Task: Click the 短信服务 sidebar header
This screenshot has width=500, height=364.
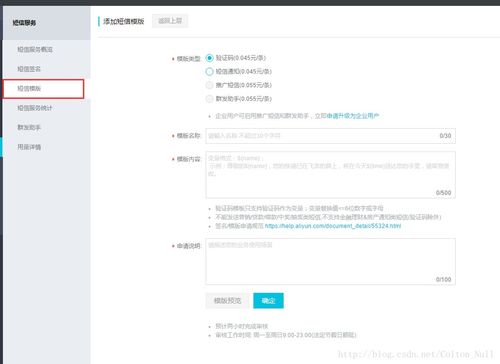Action: (24, 23)
